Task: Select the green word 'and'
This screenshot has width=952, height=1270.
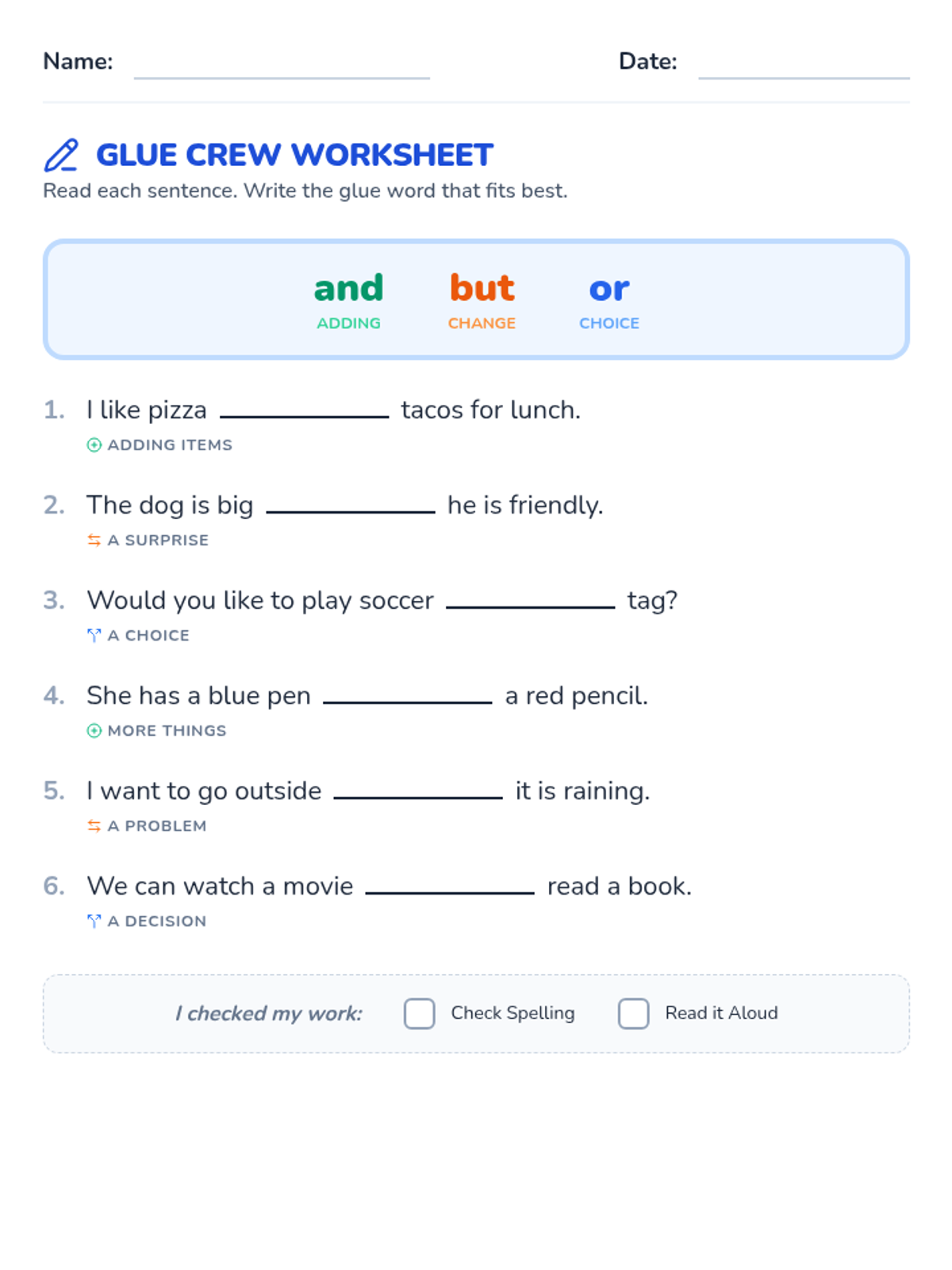Action: click(348, 289)
